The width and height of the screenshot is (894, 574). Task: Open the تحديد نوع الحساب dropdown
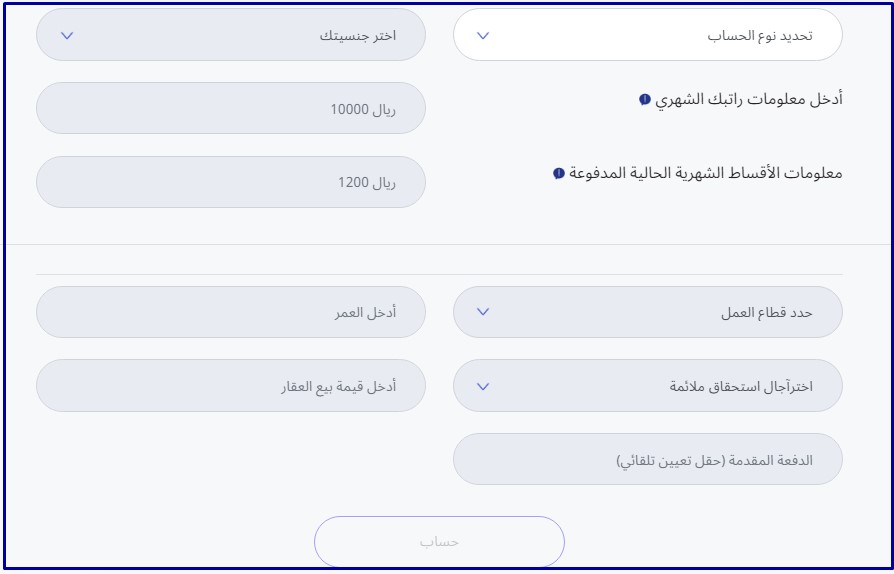coord(648,35)
